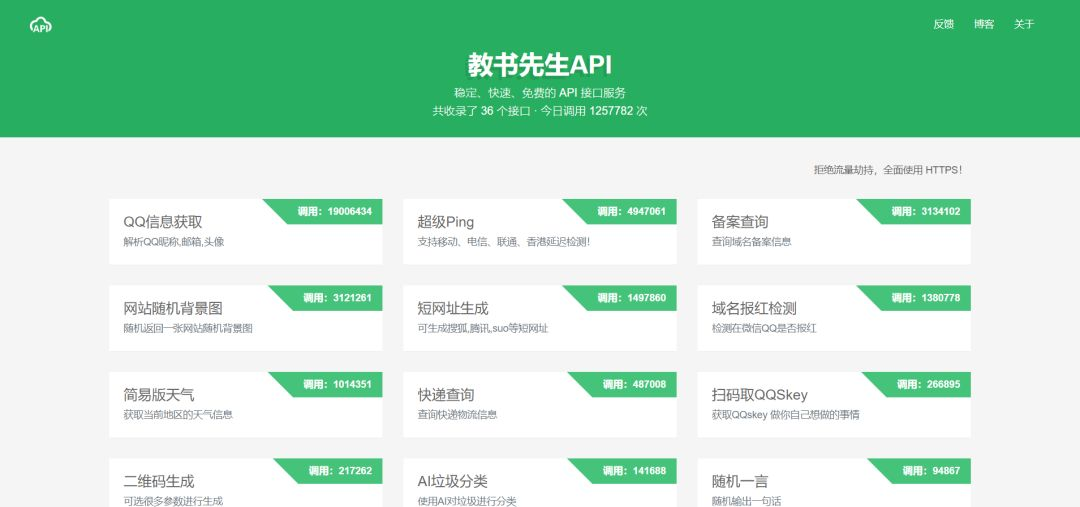Click the 教书先生API page title
Screen dimensions: 1080x507
tap(540, 65)
